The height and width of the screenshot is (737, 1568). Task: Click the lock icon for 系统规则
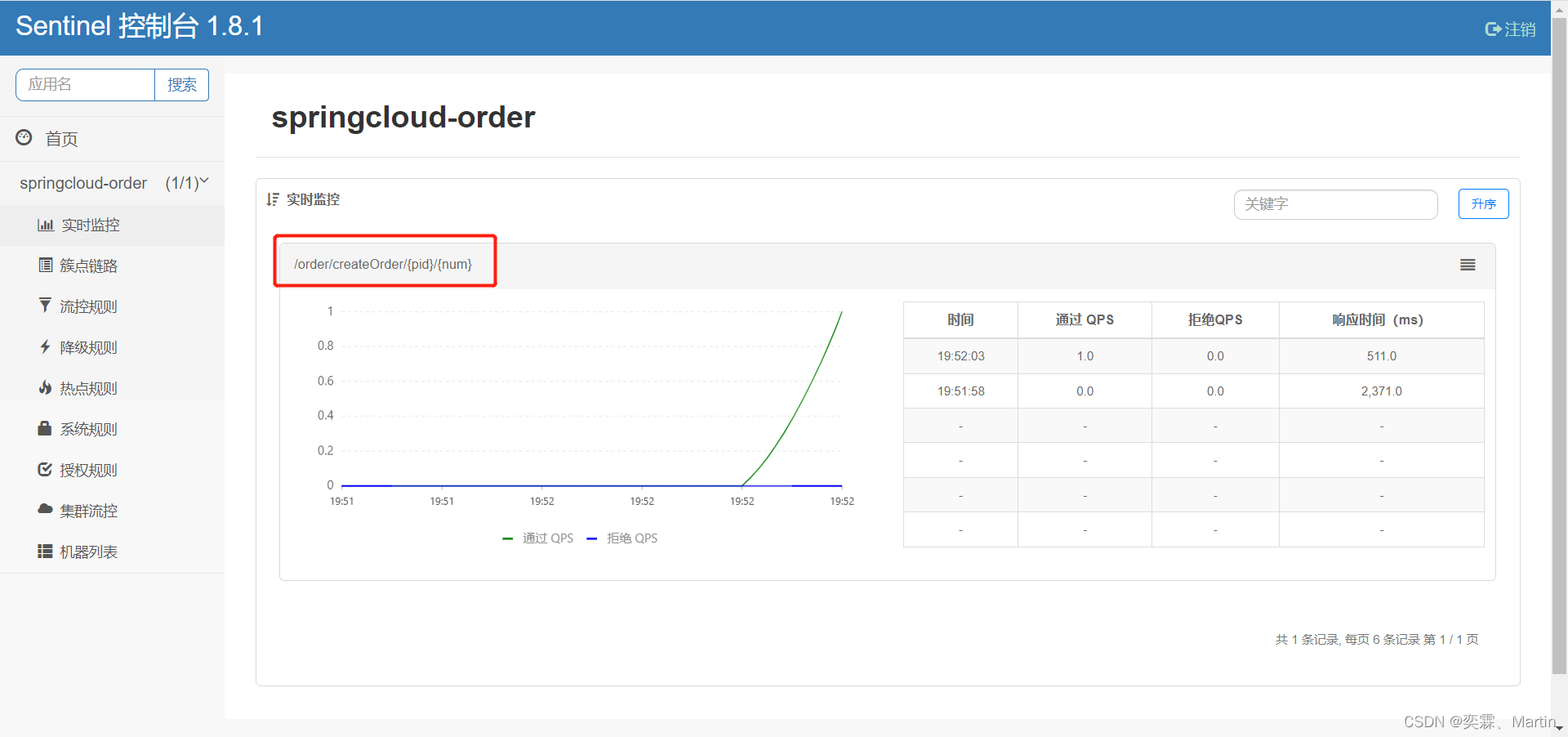pyautogui.click(x=46, y=428)
